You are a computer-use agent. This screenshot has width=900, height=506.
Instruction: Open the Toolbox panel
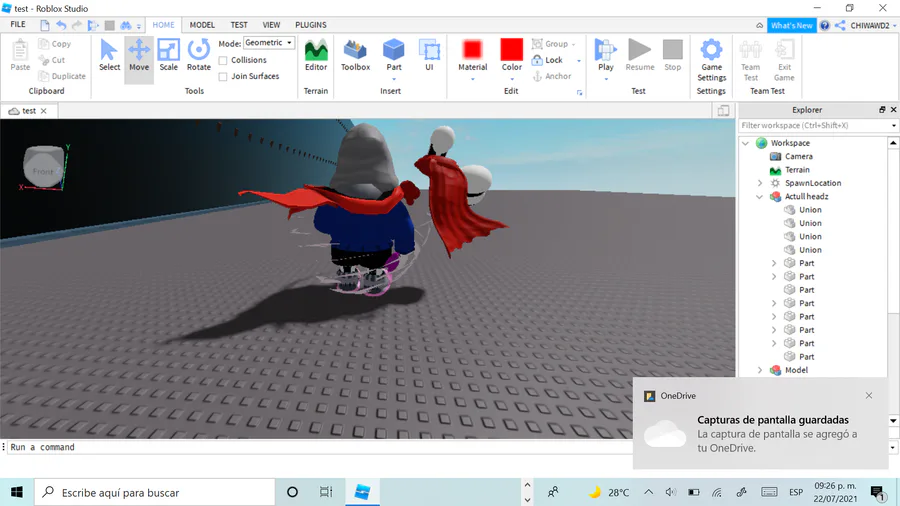(x=355, y=56)
